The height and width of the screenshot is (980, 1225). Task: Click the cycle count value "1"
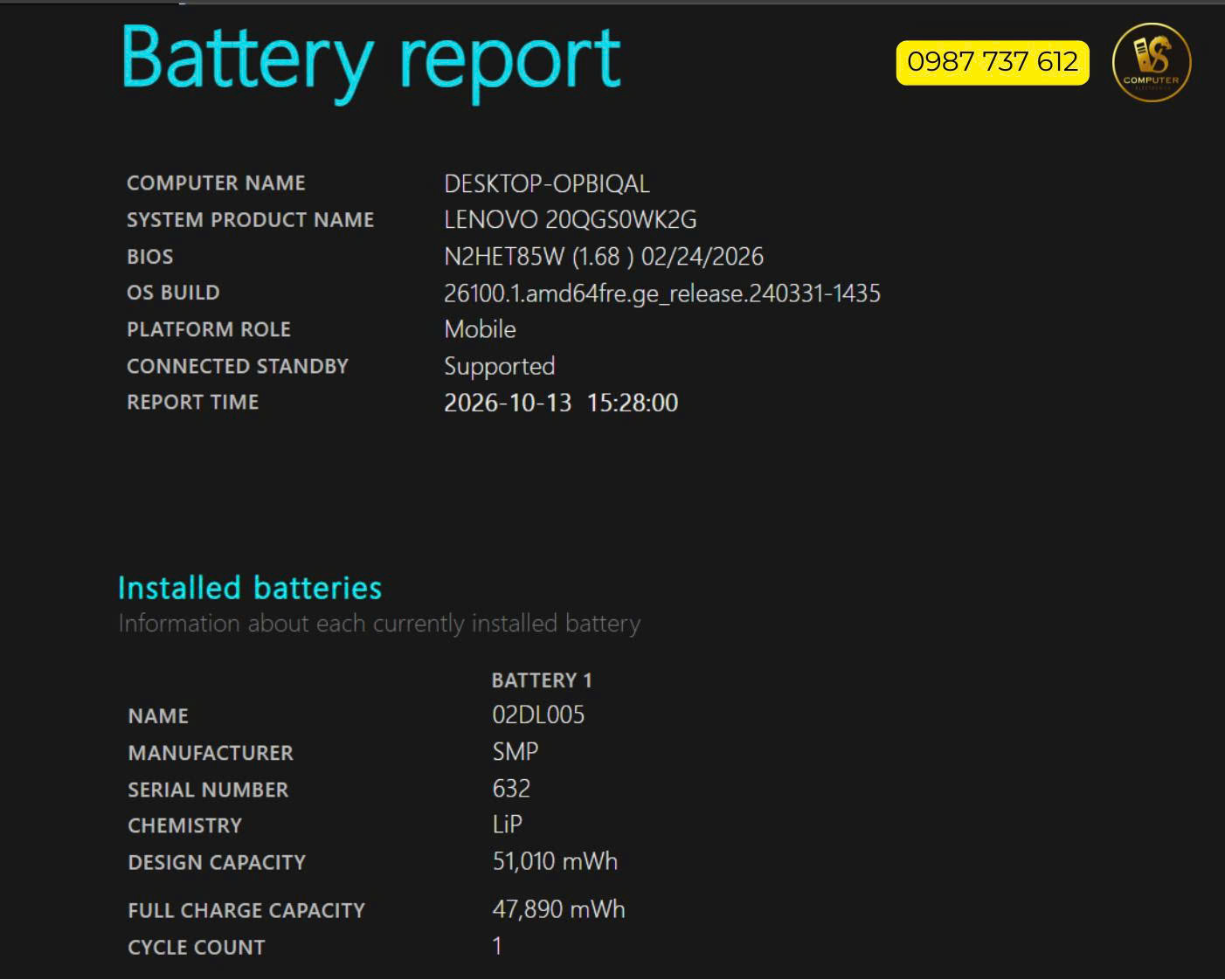coord(497,946)
